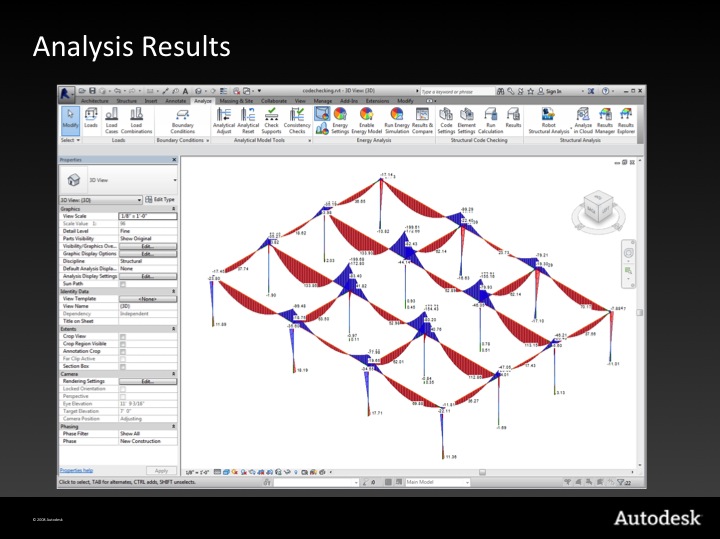
Task: Toggle the Locked Orientation checkbox
Action: coord(123,389)
